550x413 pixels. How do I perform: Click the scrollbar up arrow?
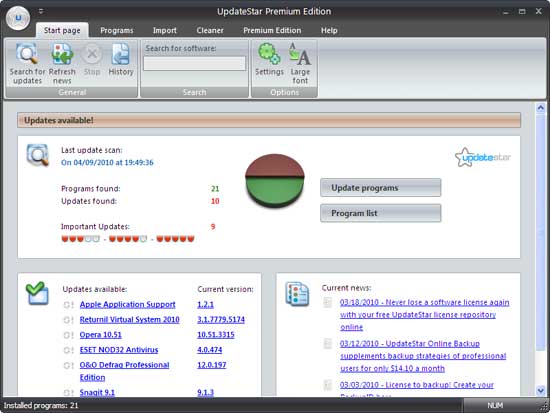pyautogui.click(x=541, y=108)
